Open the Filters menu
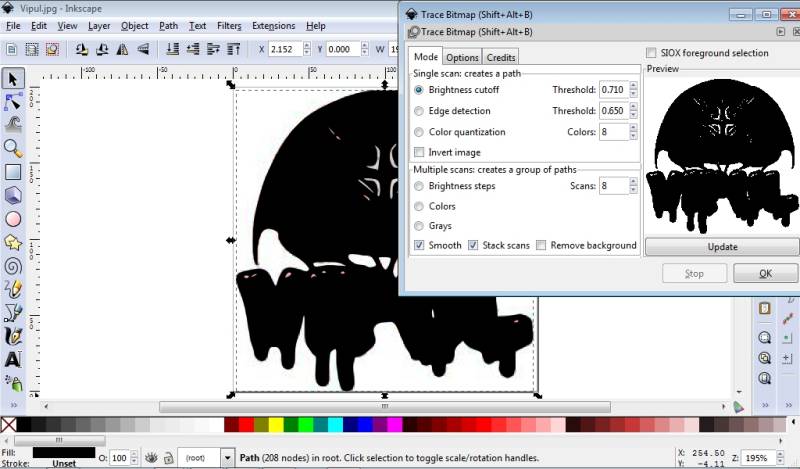This screenshot has width=800, height=469. pyautogui.click(x=229, y=26)
